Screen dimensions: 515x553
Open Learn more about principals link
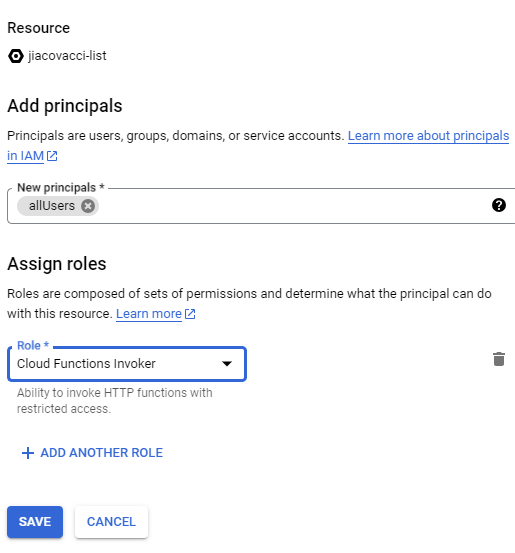429,136
